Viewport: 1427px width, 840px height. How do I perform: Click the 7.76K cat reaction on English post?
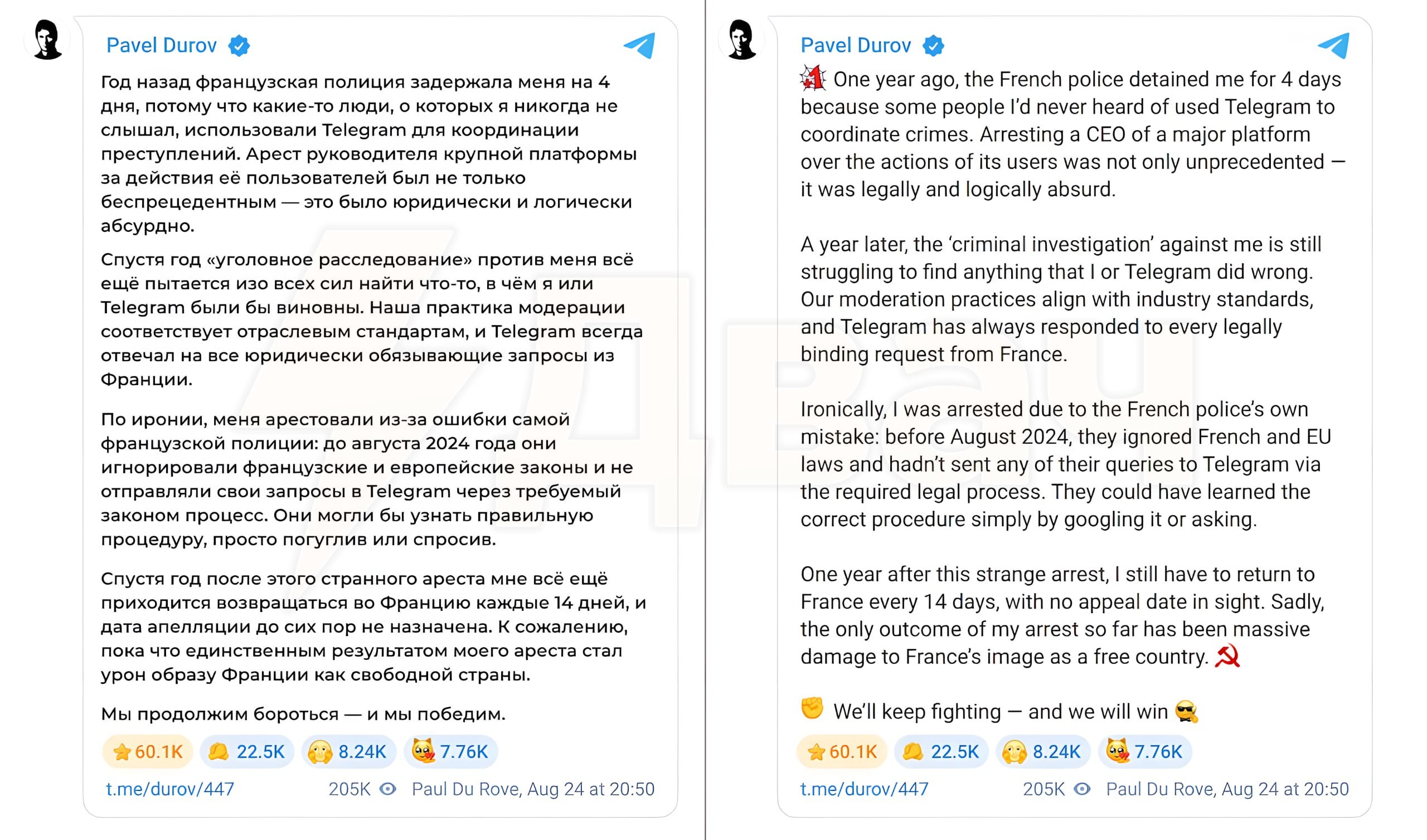pos(1145,751)
